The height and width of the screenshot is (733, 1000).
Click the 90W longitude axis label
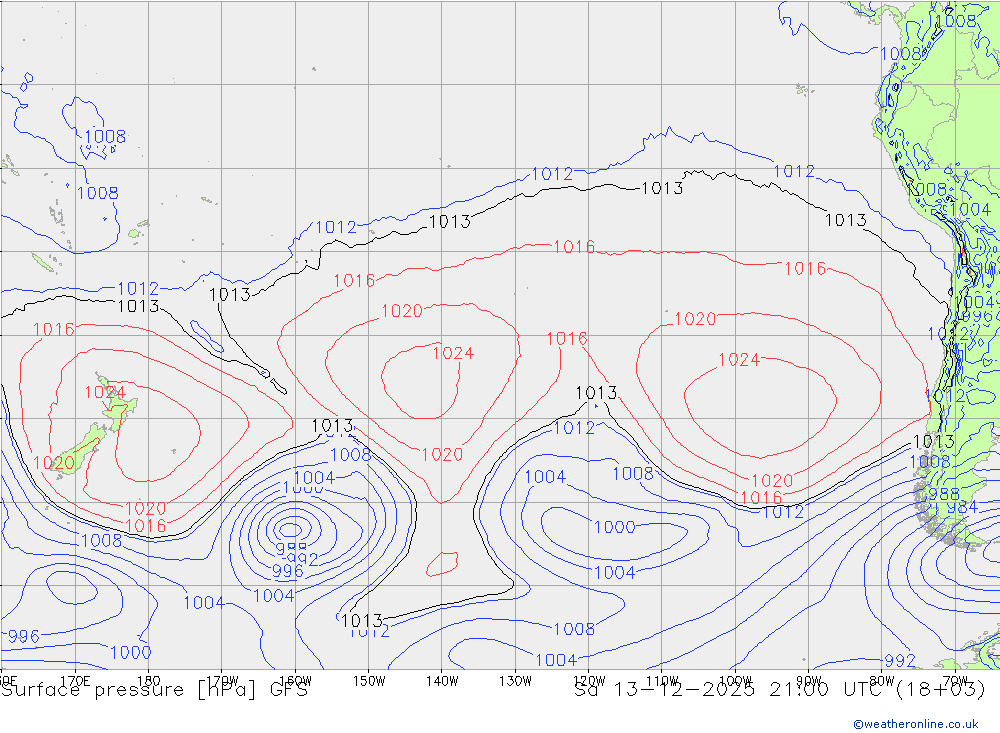(x=809, y=681)
